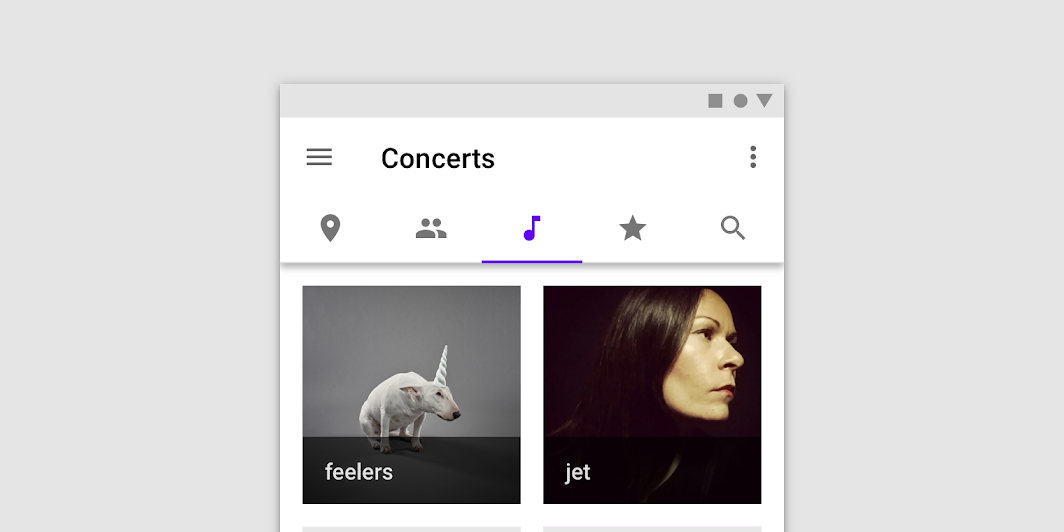
Task: Open the magnifying glass search tab
Action: pyautogui.click(x=733, y=228)
